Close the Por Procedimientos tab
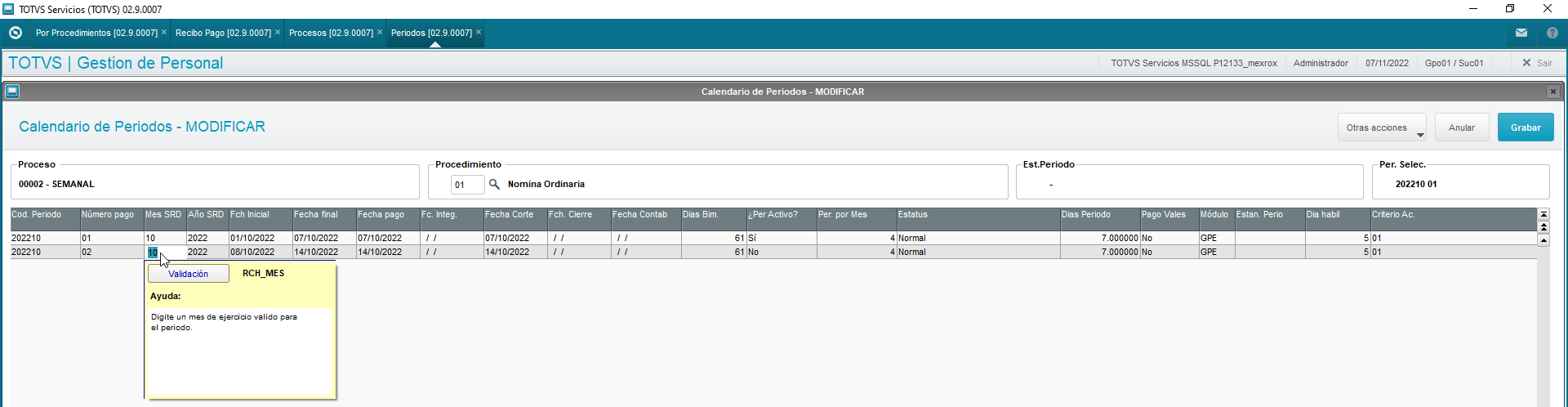The width and height of the screenshot is (1568, 407). coord(164,32)
